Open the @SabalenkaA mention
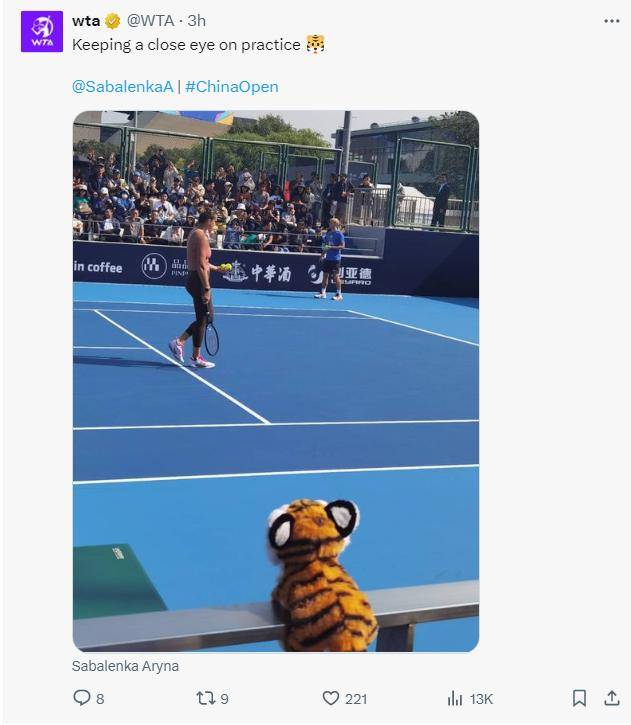The image size is (631, 725). tap(122, 86)
